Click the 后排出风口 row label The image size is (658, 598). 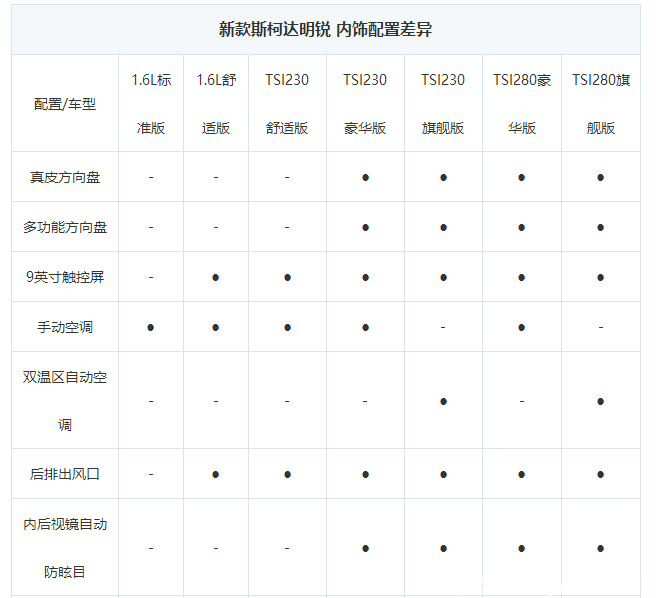coord(65,474)
